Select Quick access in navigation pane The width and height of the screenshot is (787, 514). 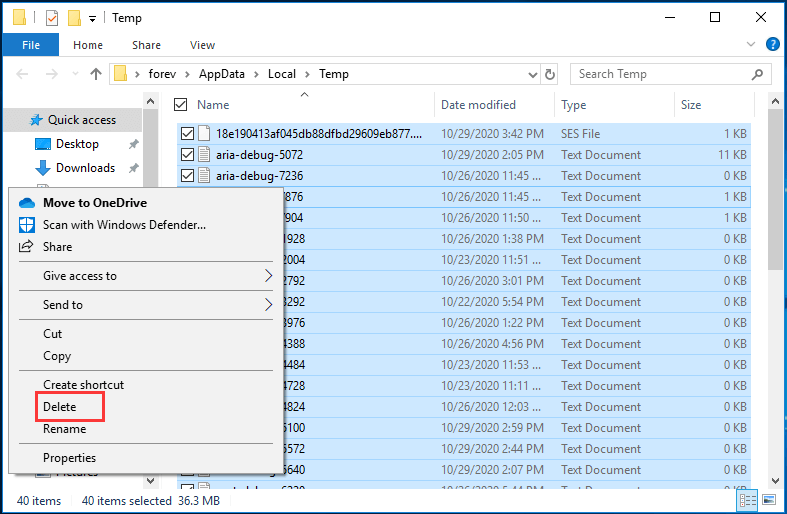(73, 120)
